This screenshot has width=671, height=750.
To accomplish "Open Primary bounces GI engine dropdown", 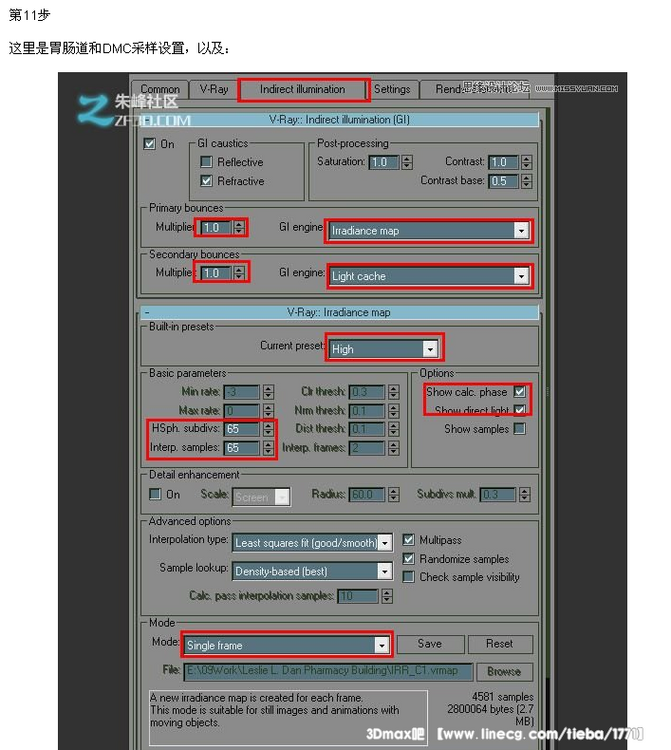I will (429, 231).
